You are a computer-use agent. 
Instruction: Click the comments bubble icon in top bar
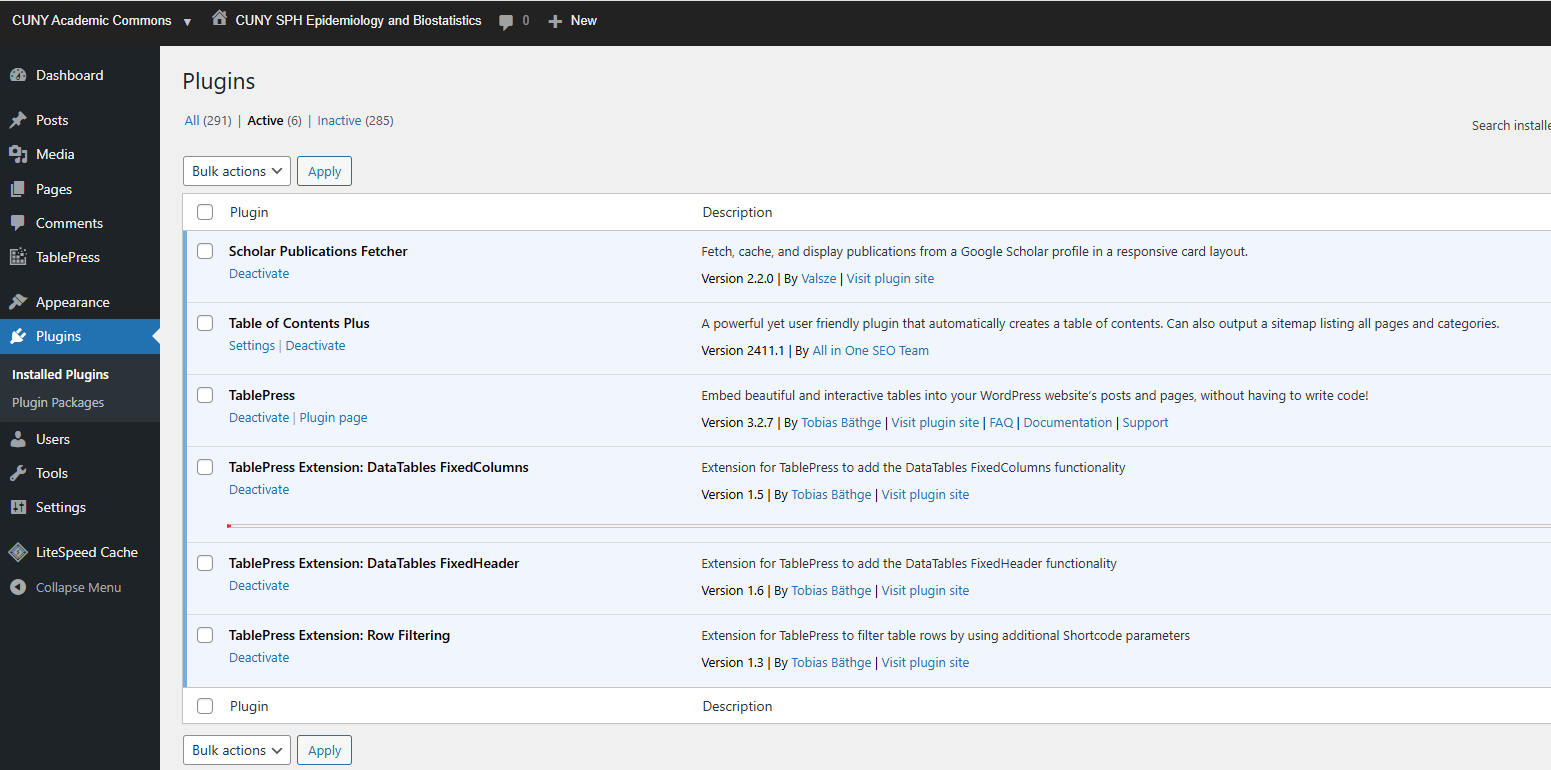pos(506,21)
